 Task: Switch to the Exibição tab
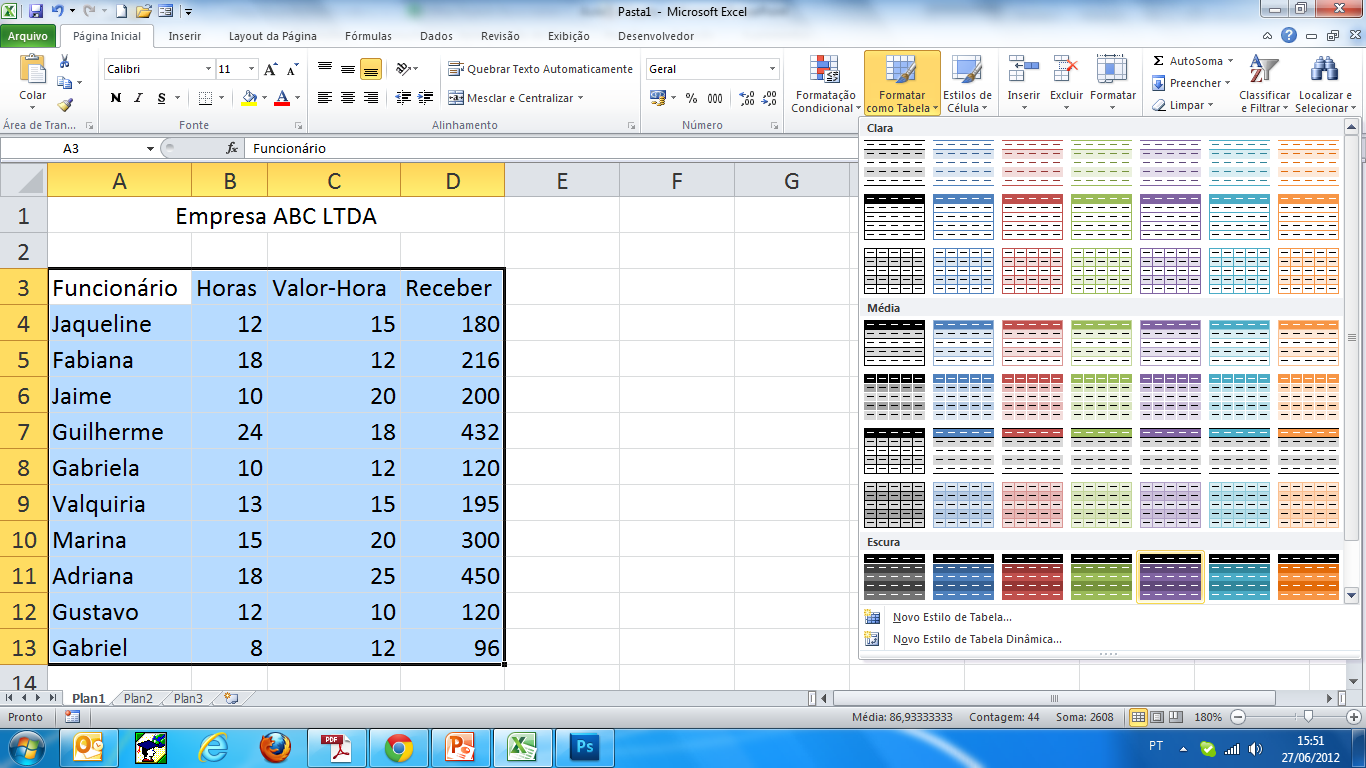tap(568, 36)
